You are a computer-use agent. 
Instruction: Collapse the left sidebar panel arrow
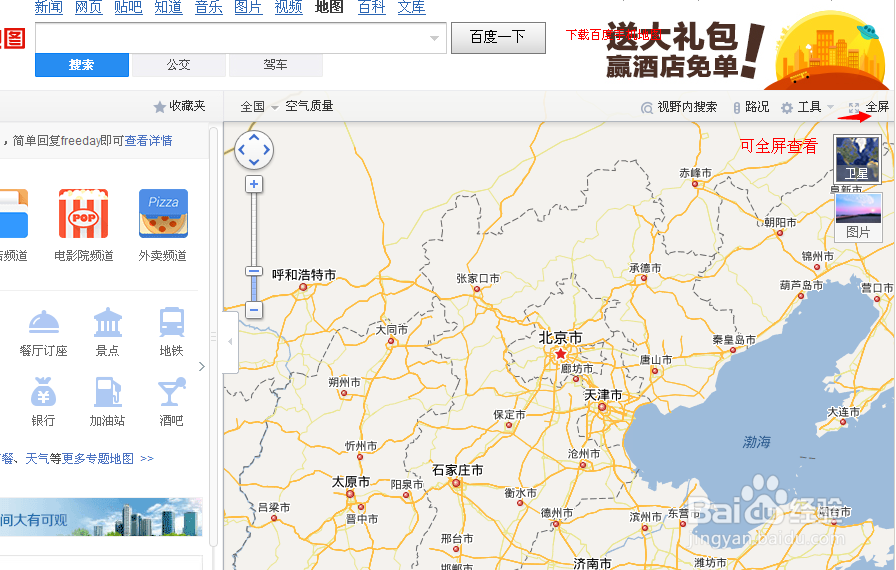pyautogui.click(x=230, y=342)
